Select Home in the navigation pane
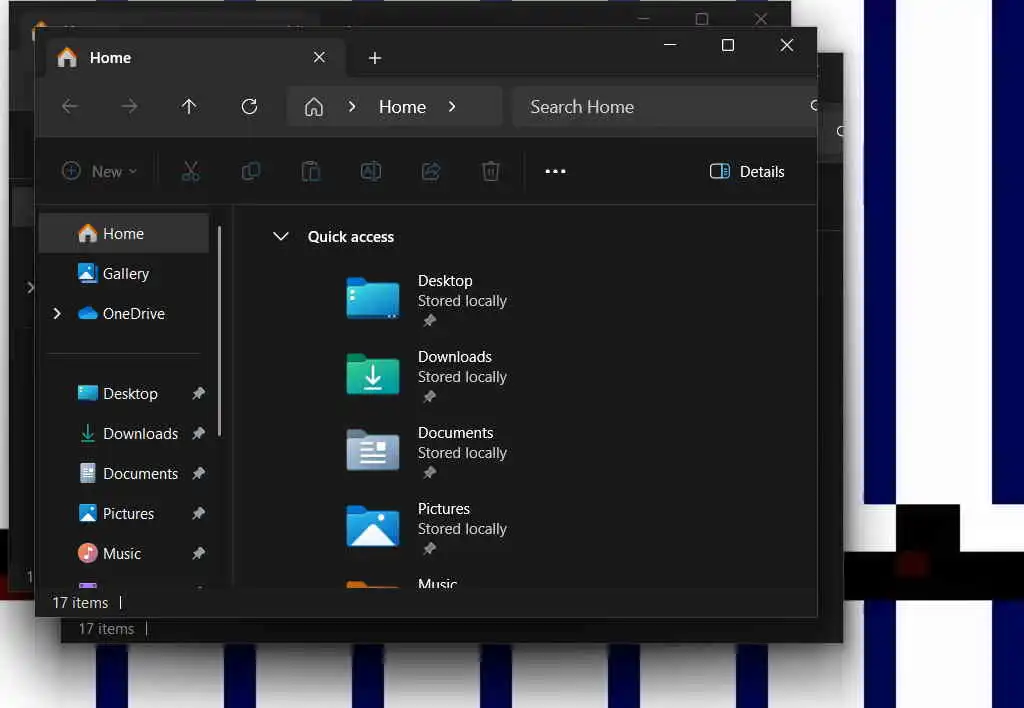 click(124, 233)
